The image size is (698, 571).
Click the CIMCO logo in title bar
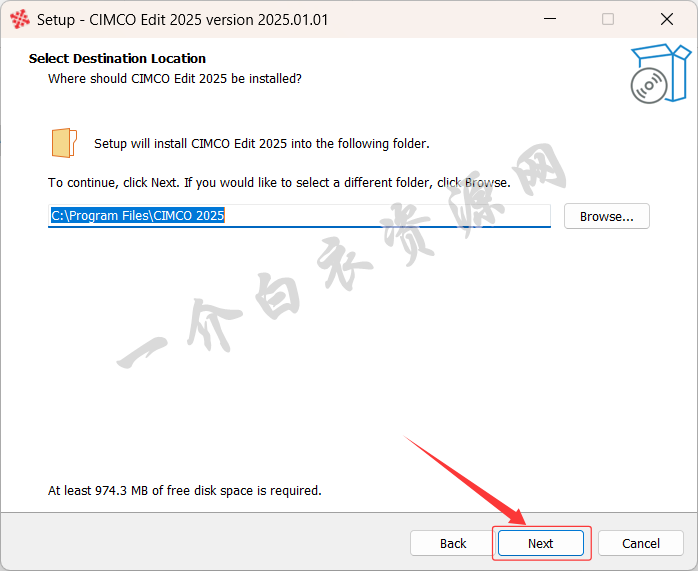click(x=20, y=20)
